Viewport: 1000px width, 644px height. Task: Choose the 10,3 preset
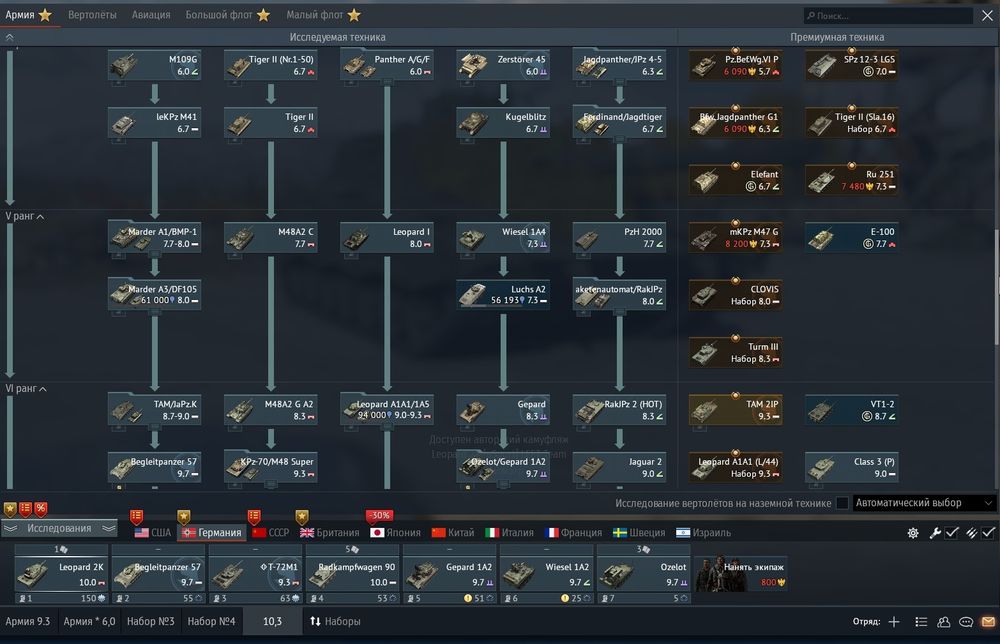point(272,621)
